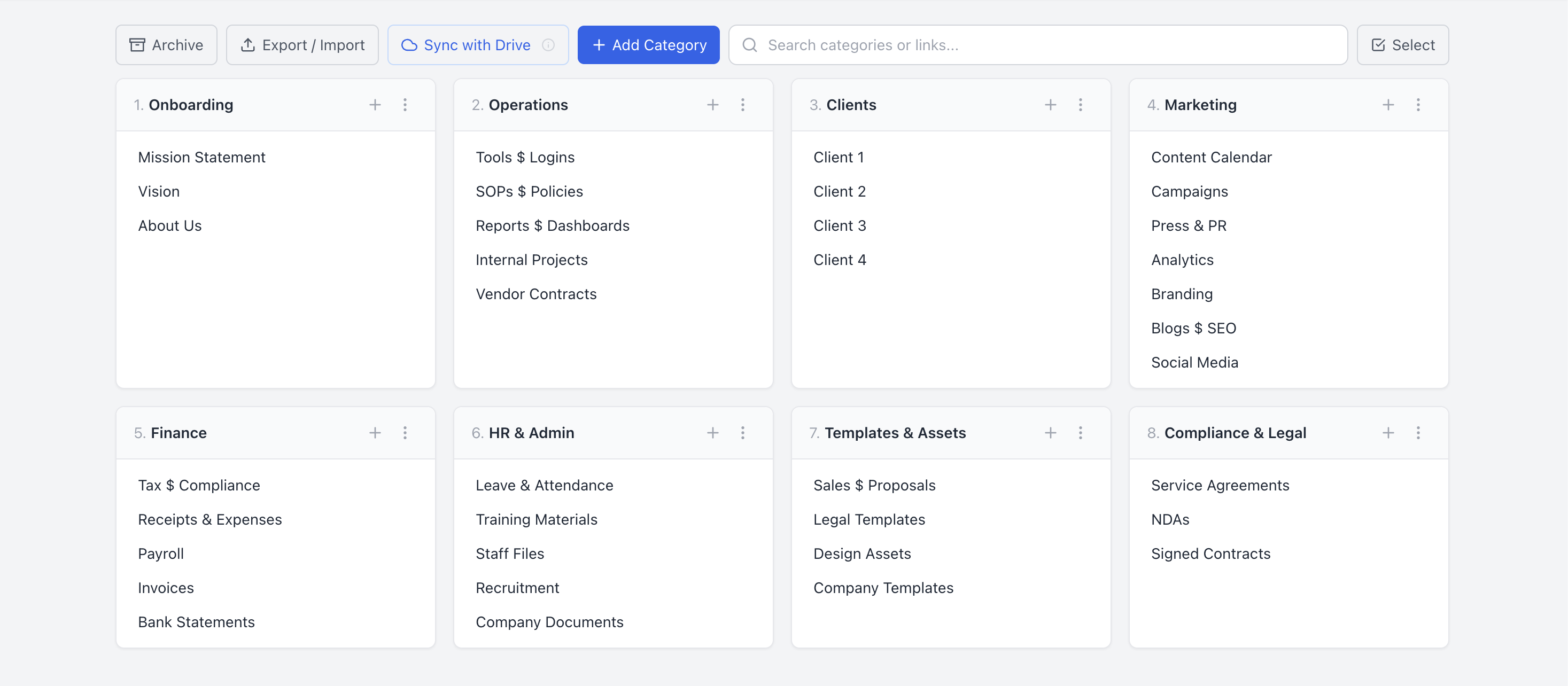Open Templates & Assets three-dot menu
Image resolution: width=1568 pixels, height=686 pixels.
[1081, 433]
